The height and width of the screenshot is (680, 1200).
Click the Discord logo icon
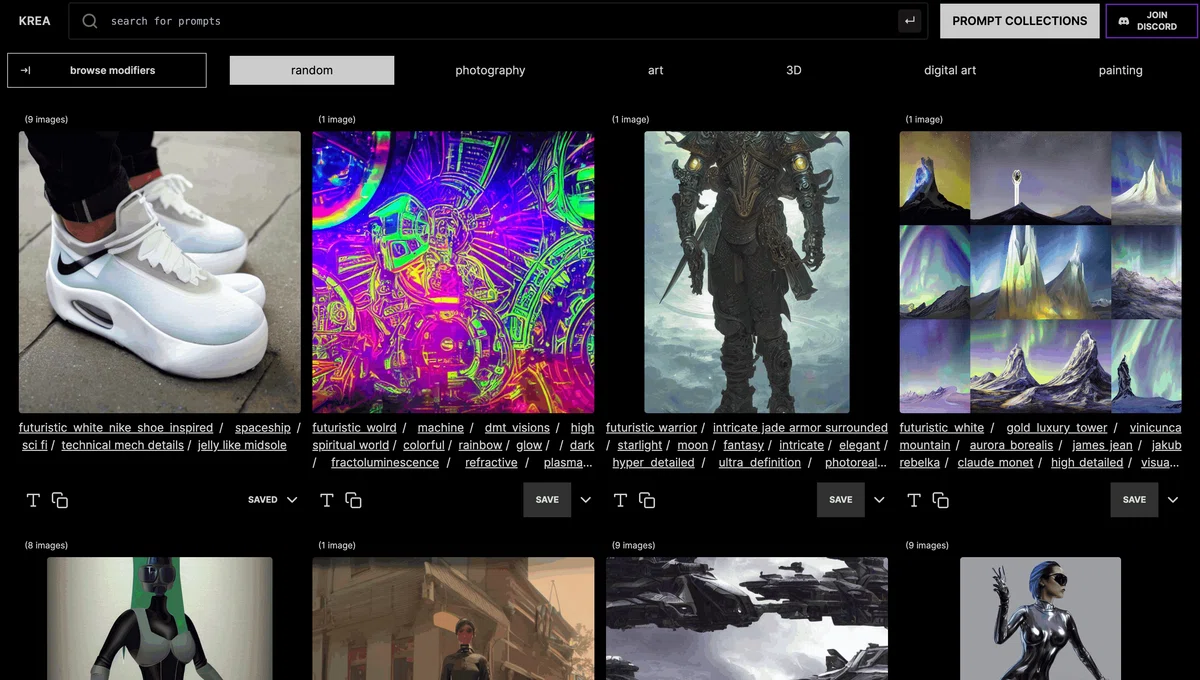tap(1124, 21)
